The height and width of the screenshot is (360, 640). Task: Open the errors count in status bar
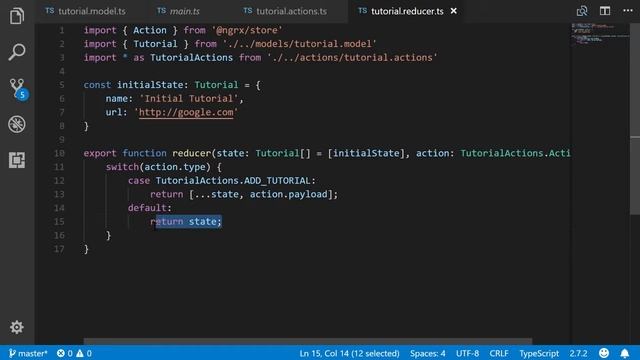[x=64, y=353]
